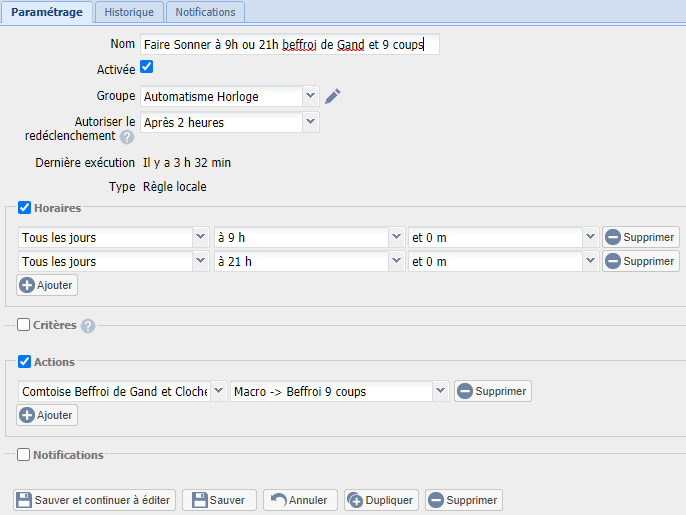This screenshot has height=515, width=686.
Task: Click help icon beside Critères
Action: point(88,326)
